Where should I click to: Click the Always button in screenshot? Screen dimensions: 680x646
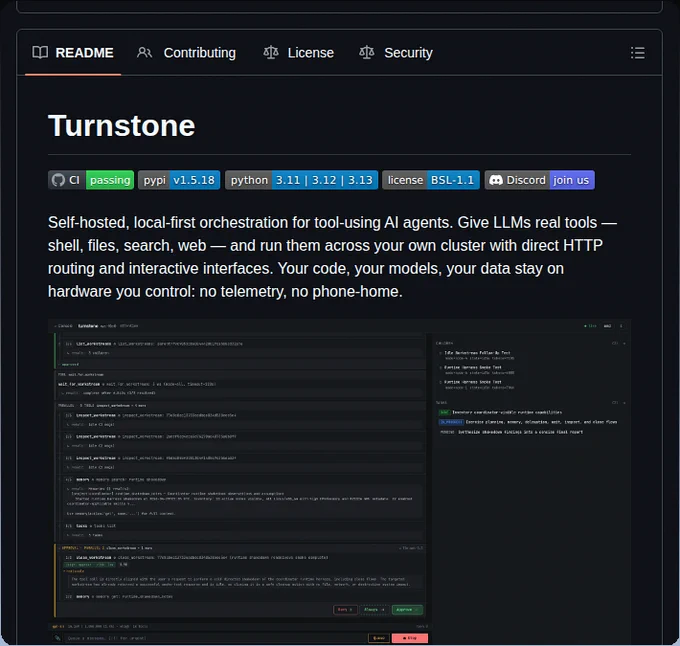click(374, 610)
